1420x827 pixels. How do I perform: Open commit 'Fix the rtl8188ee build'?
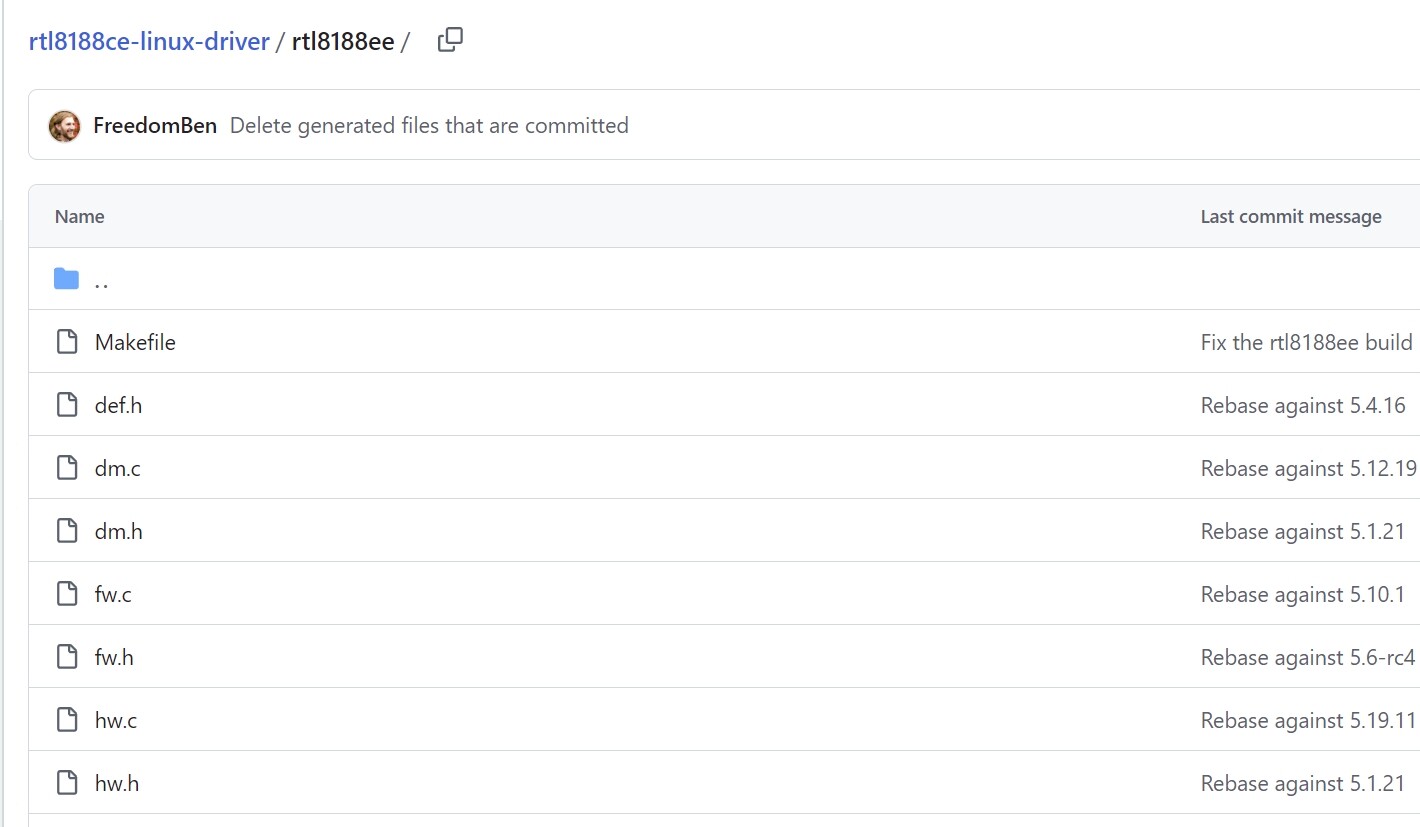[1306, 342]
